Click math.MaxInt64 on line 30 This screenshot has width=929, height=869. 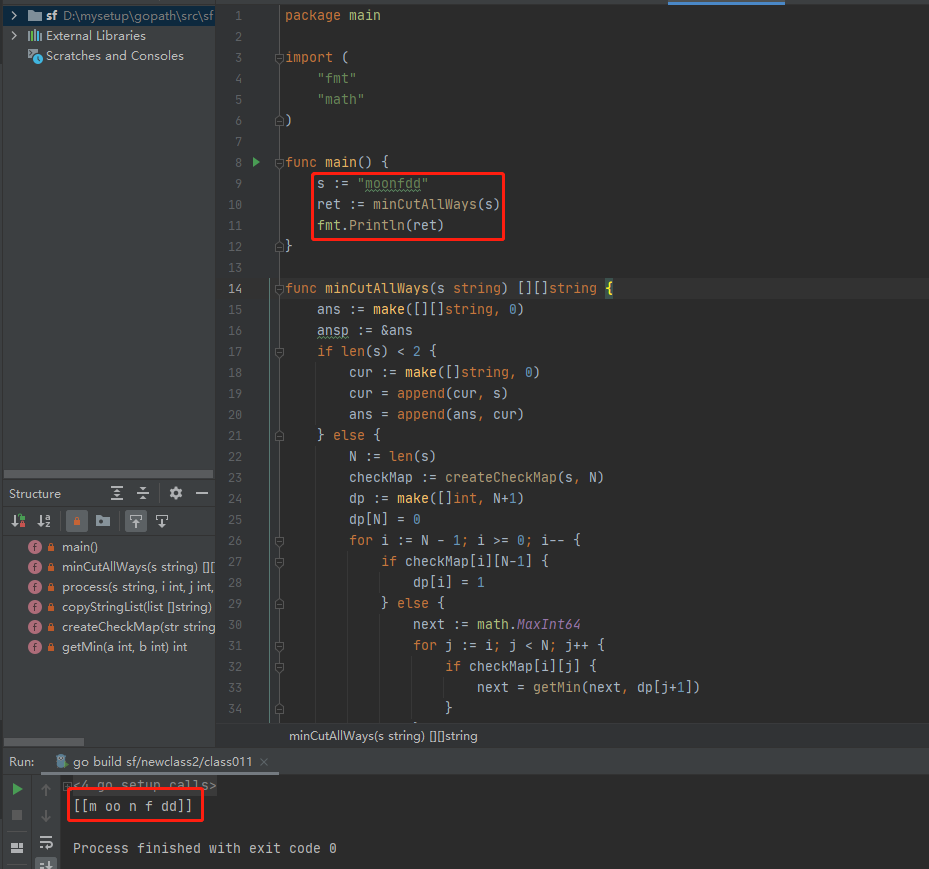tap(528, 624)
